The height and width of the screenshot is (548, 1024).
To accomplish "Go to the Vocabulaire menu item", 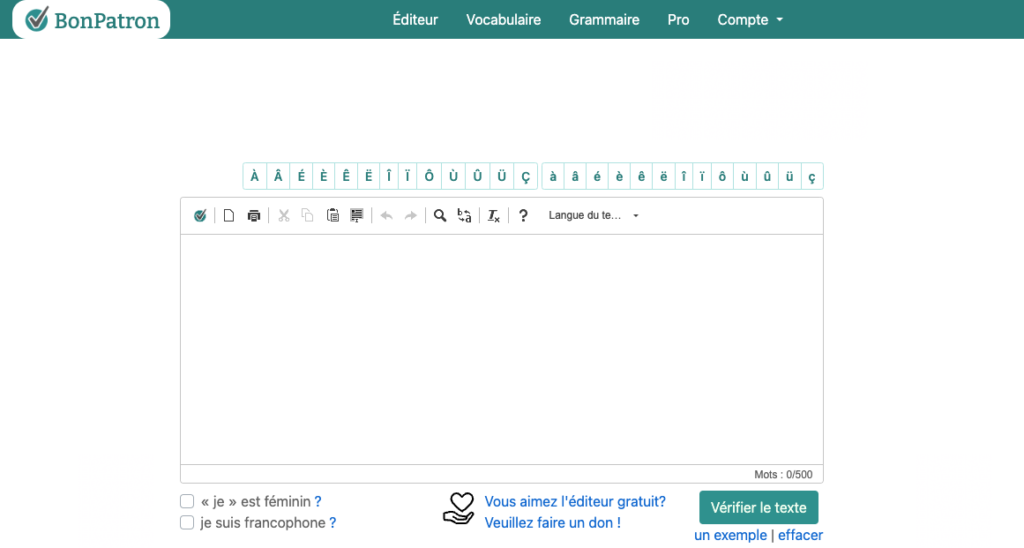I will [x=503, y=20].
